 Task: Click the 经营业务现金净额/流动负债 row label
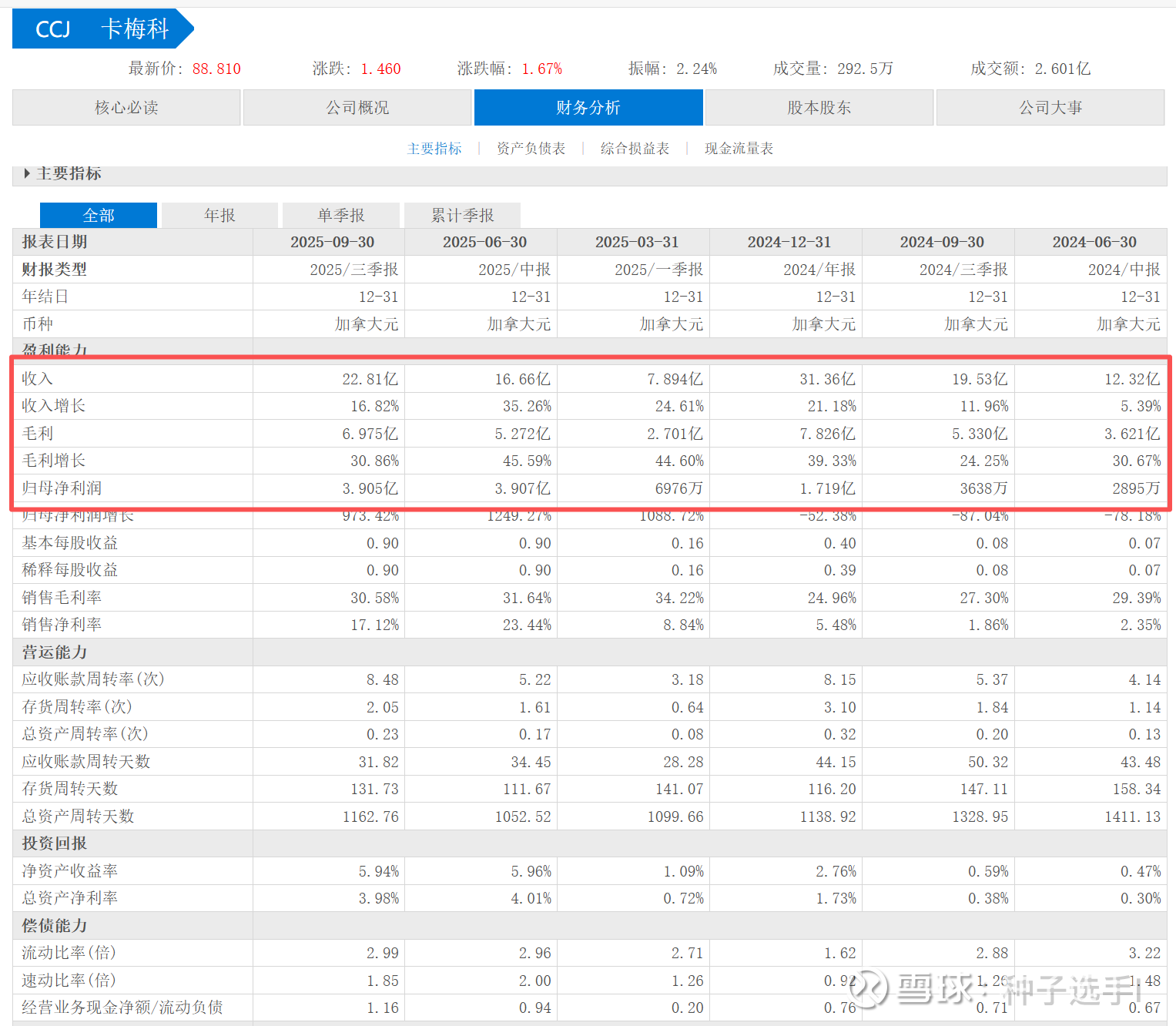122,1008
